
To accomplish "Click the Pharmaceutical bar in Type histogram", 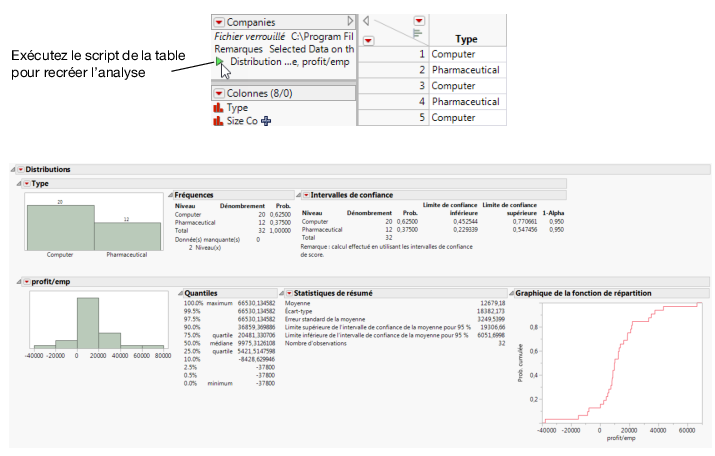I will (128, 236).
